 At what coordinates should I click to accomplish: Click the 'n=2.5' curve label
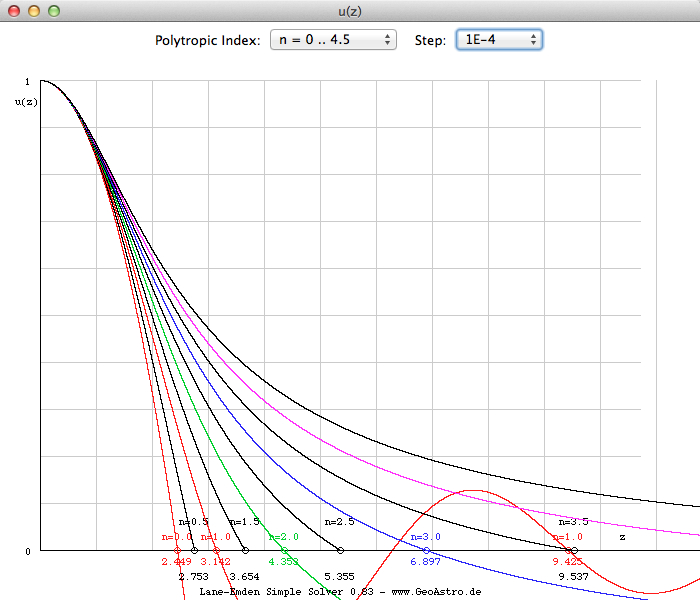click(x=339, y=521)
